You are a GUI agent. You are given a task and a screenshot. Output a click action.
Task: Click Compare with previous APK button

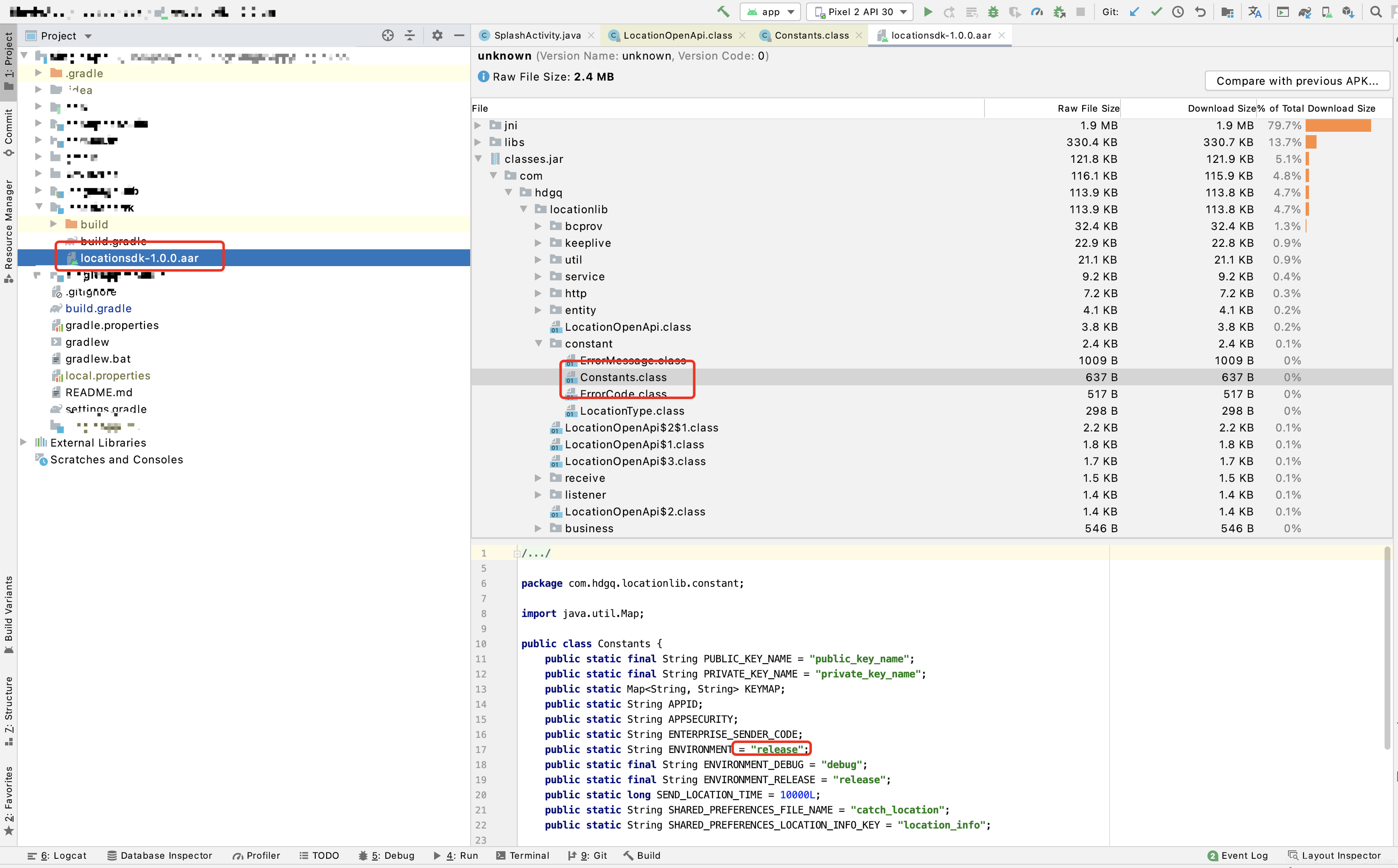tap(1297, 81)
